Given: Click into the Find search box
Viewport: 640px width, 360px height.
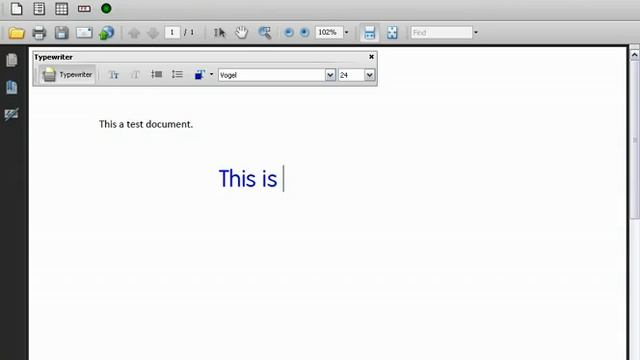Looking at the screenshot, I should (441, 32).
